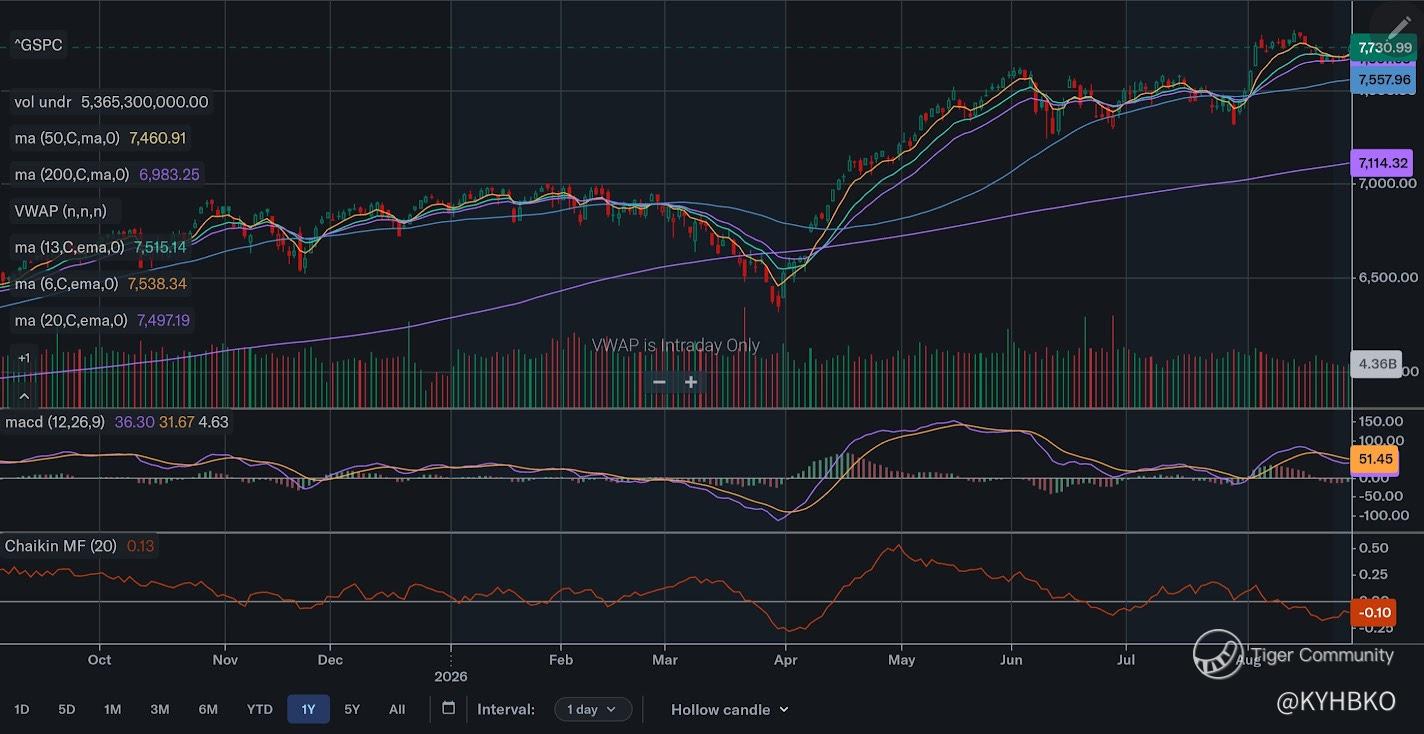1424x734 pixels.
Task: Open the calendar date range picker
Action: pyautogui.click(x=449, y=709)
